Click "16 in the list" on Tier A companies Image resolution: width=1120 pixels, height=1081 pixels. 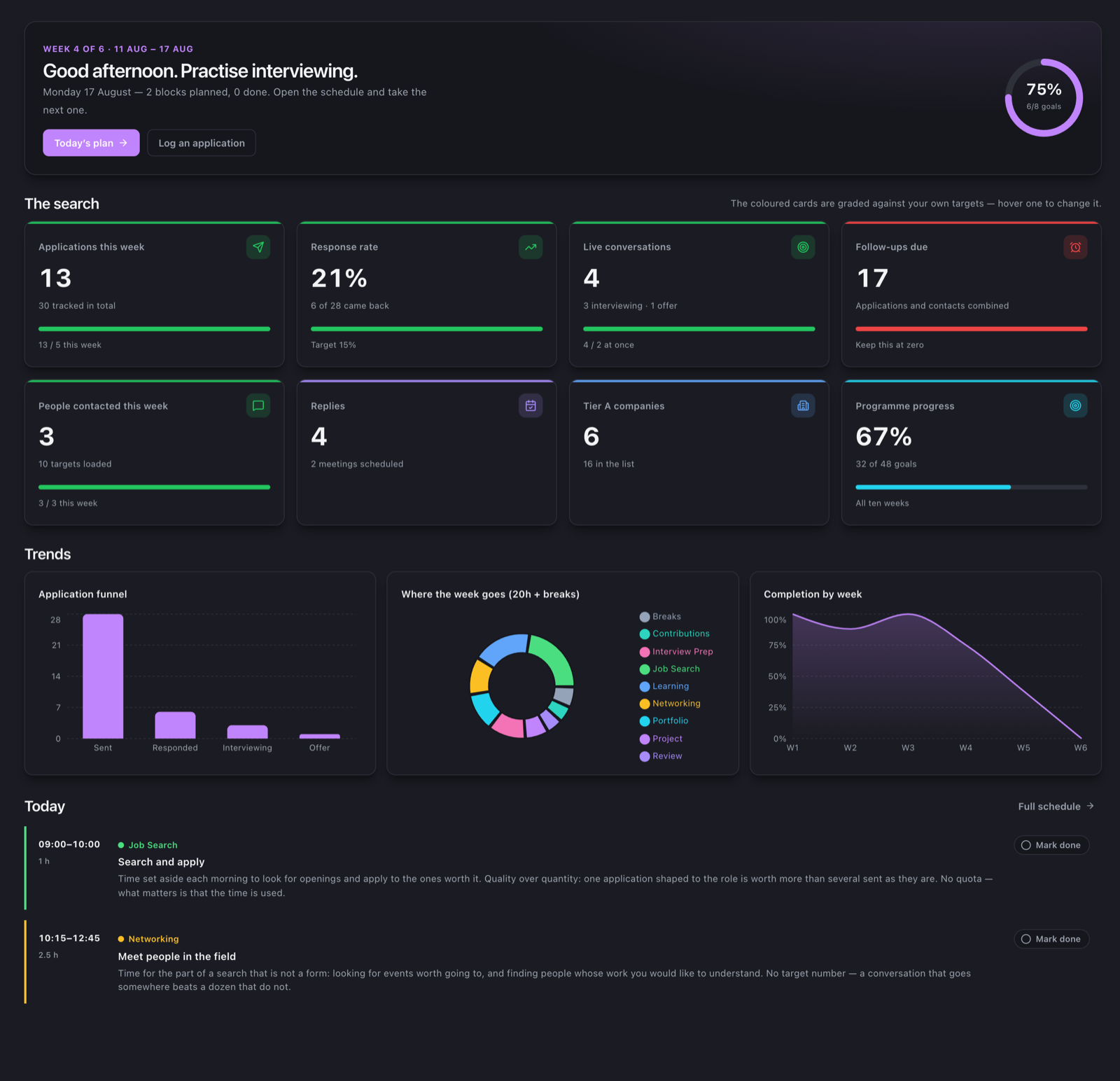[x=609, y=464]
